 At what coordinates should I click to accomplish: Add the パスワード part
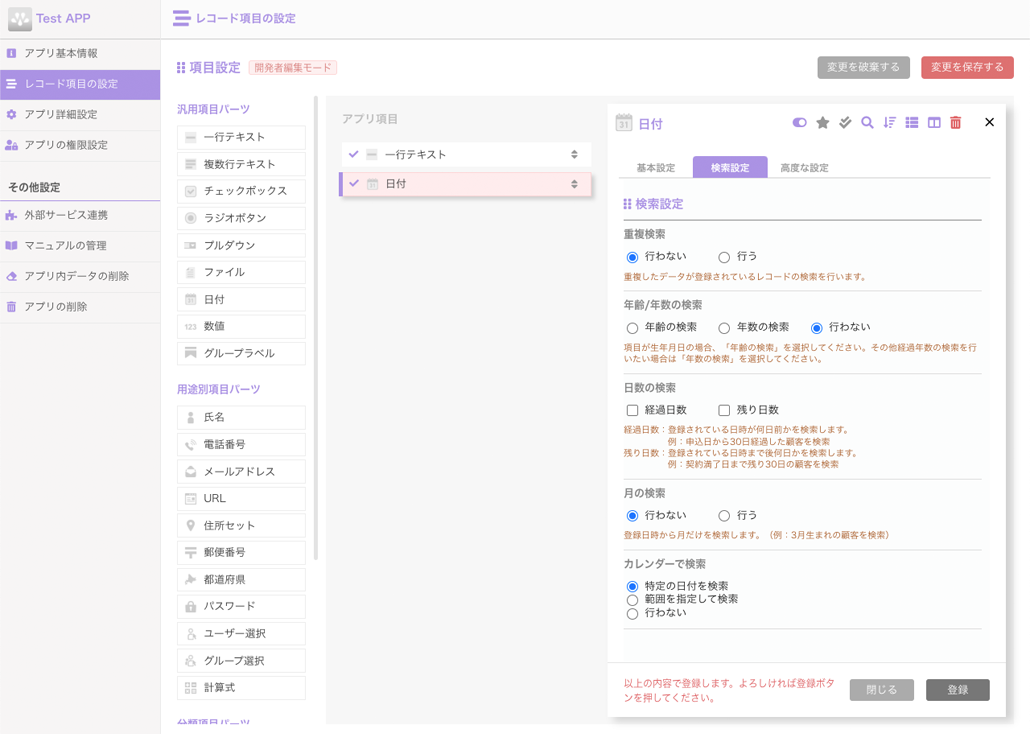tap(241, 607)
